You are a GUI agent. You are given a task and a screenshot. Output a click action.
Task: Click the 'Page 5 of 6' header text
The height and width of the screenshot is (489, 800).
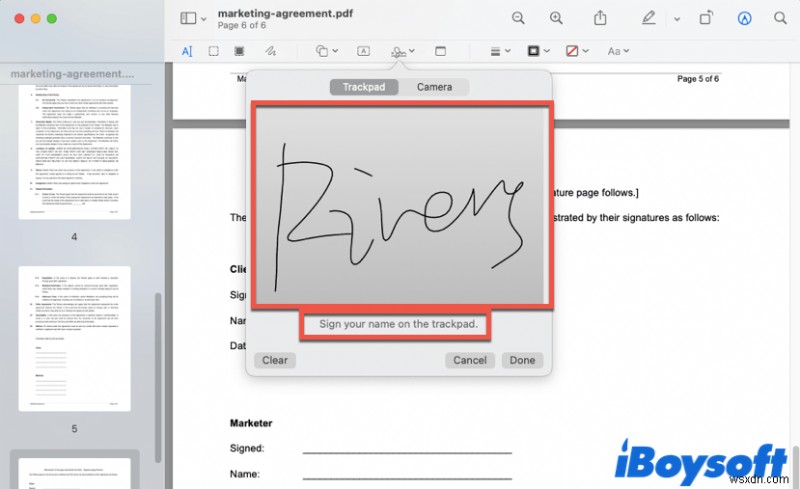[x=698, y=79]
